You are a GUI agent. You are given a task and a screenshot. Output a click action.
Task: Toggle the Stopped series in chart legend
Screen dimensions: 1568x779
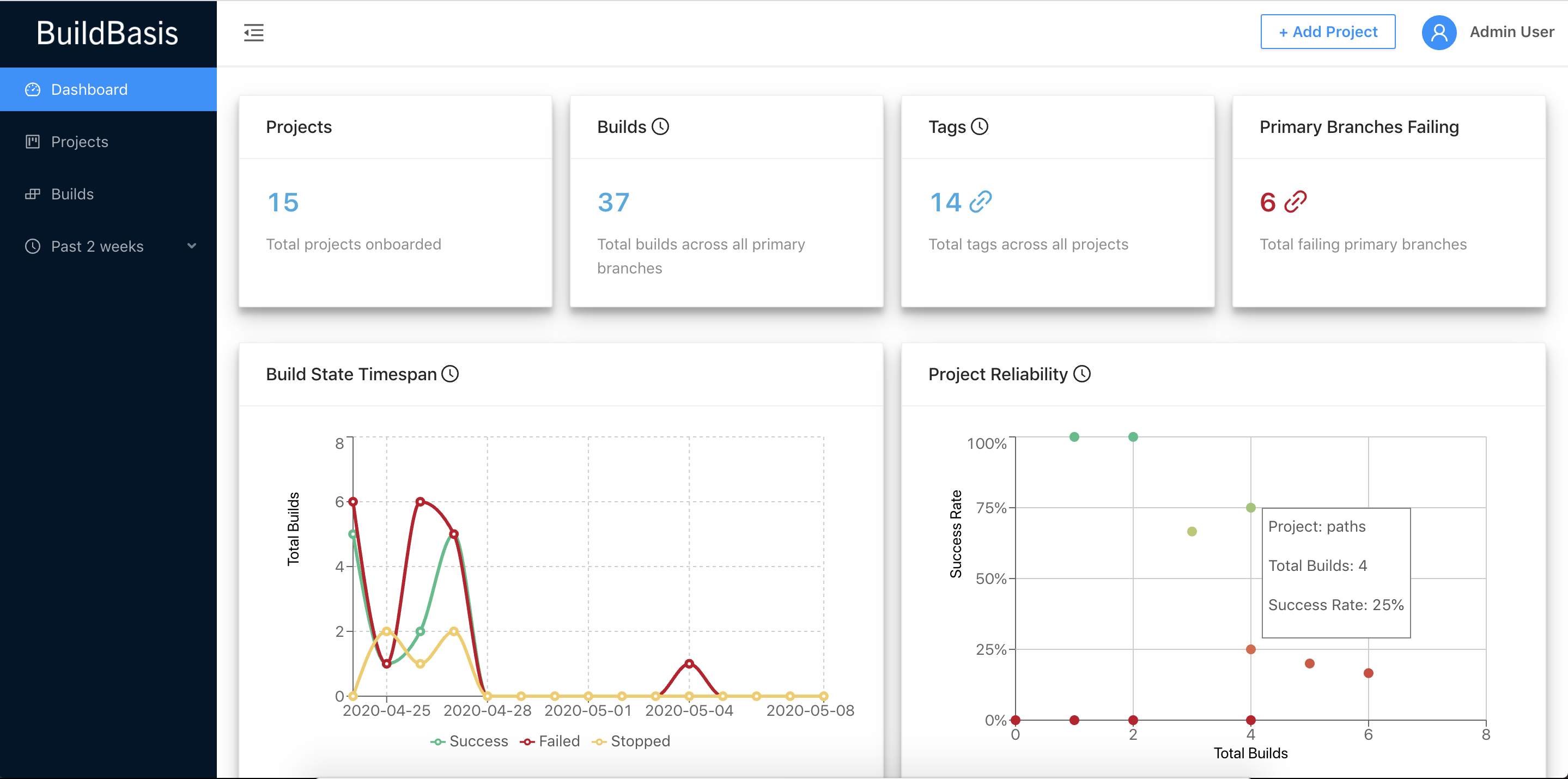[x=631, y=741]
